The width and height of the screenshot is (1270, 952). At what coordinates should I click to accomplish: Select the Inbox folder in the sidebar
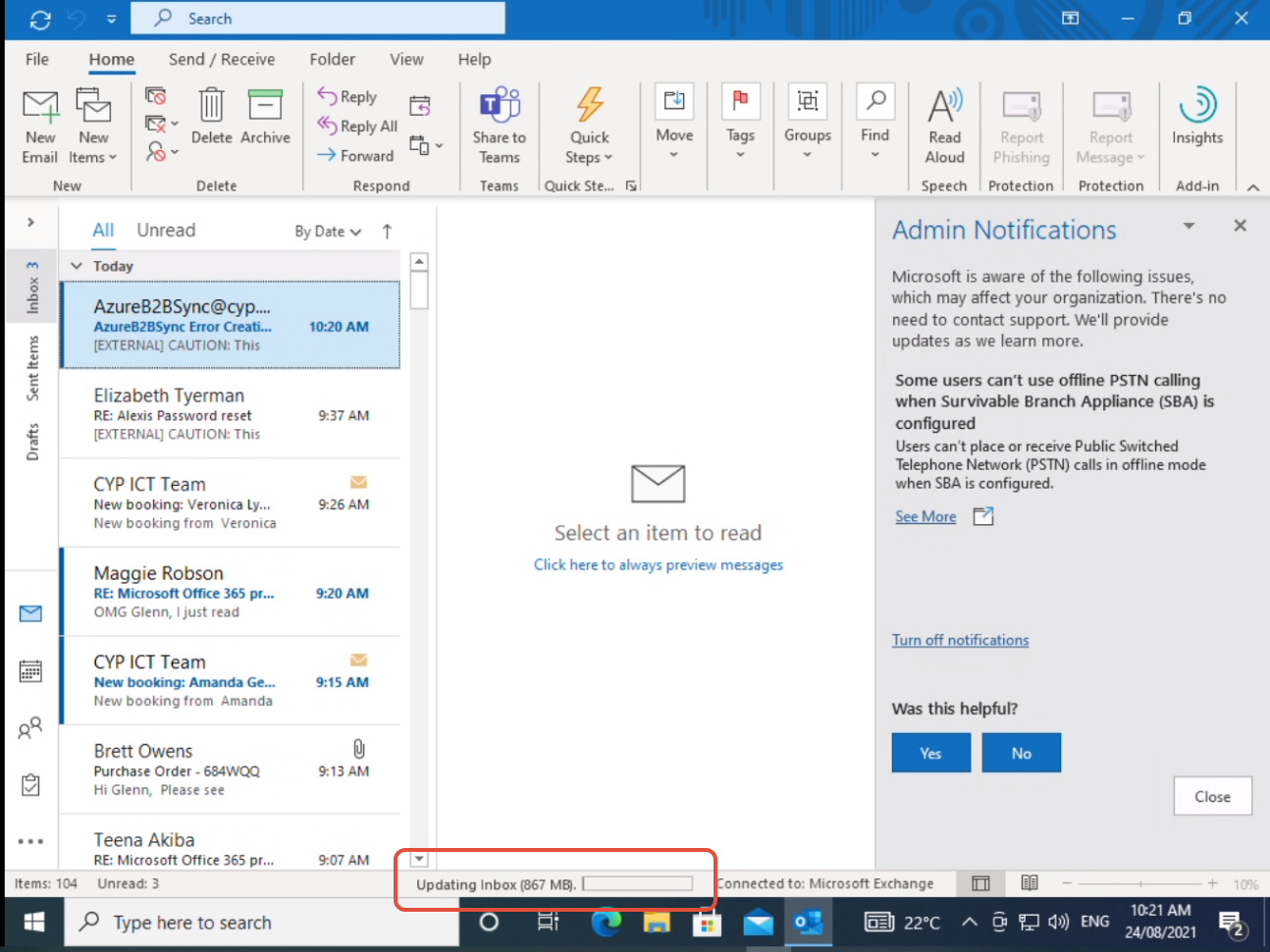(x=32, y=288)
